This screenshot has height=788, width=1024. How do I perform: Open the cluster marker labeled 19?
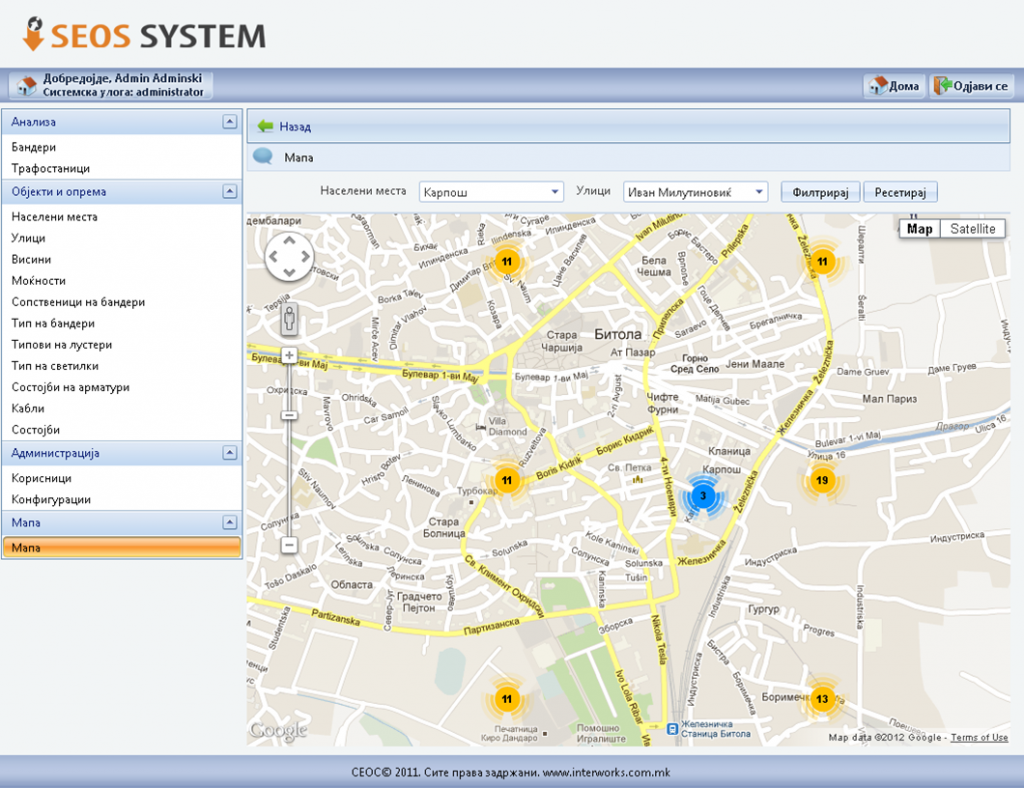click(x=822, y=481)
